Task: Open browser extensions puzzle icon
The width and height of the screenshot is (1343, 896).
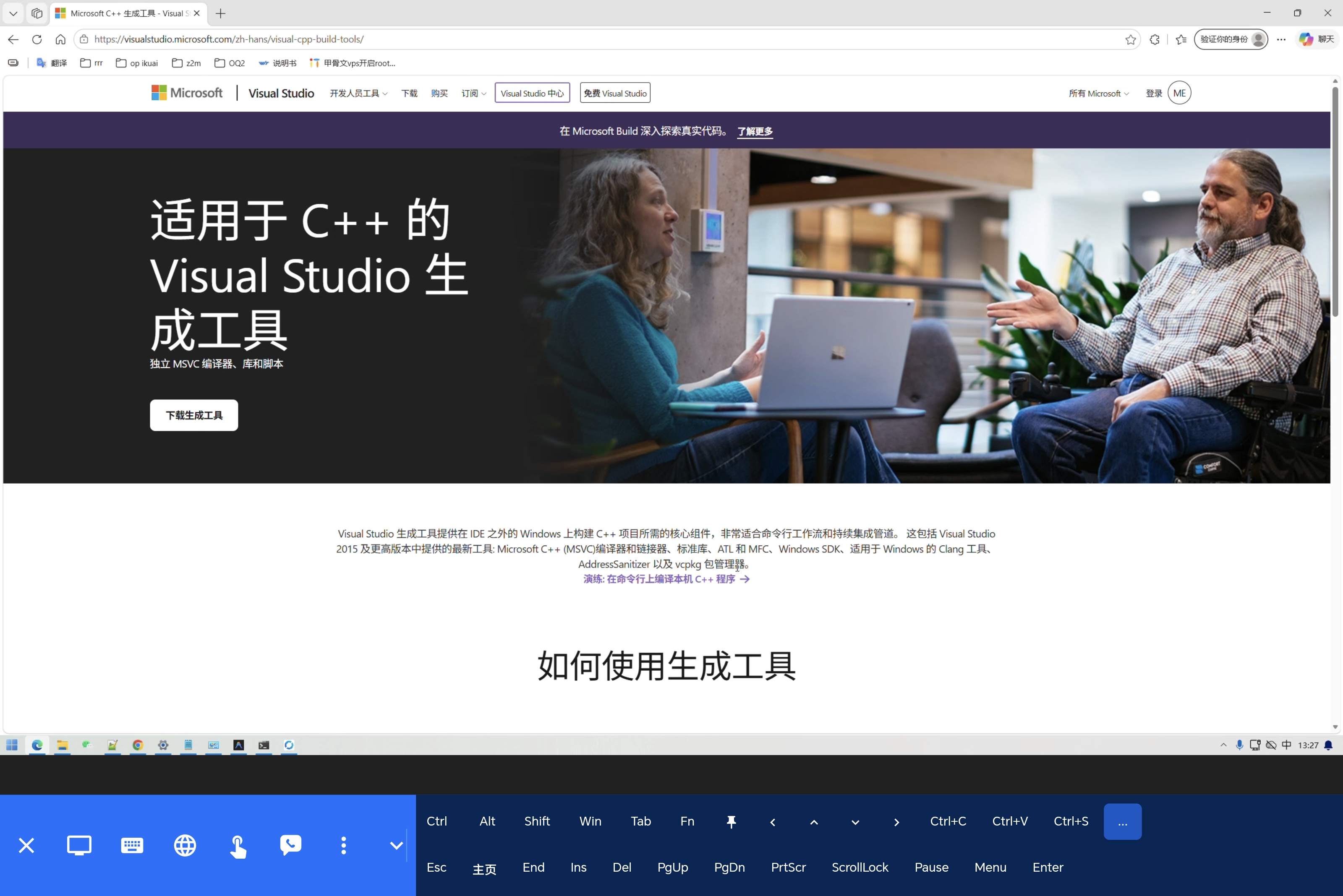Action: pos(1154,39)
